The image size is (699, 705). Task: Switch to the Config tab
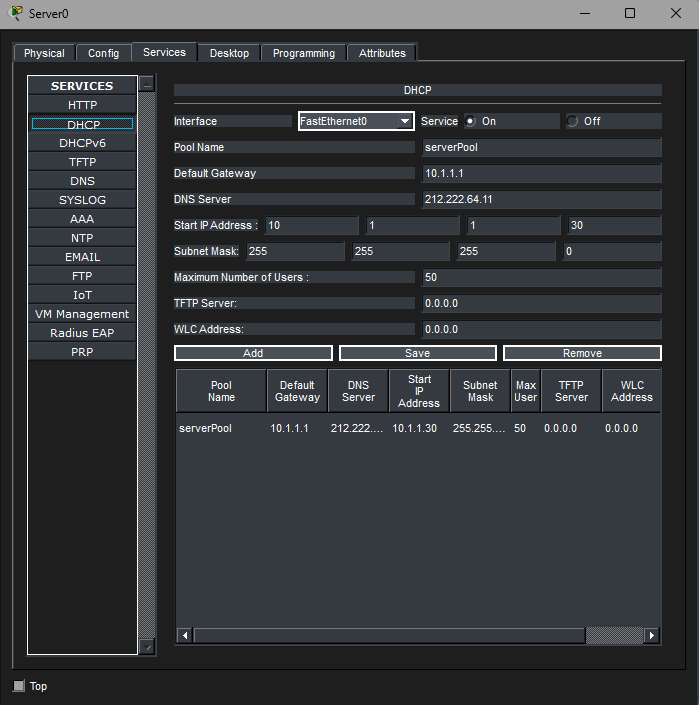[x=103, y=53]
